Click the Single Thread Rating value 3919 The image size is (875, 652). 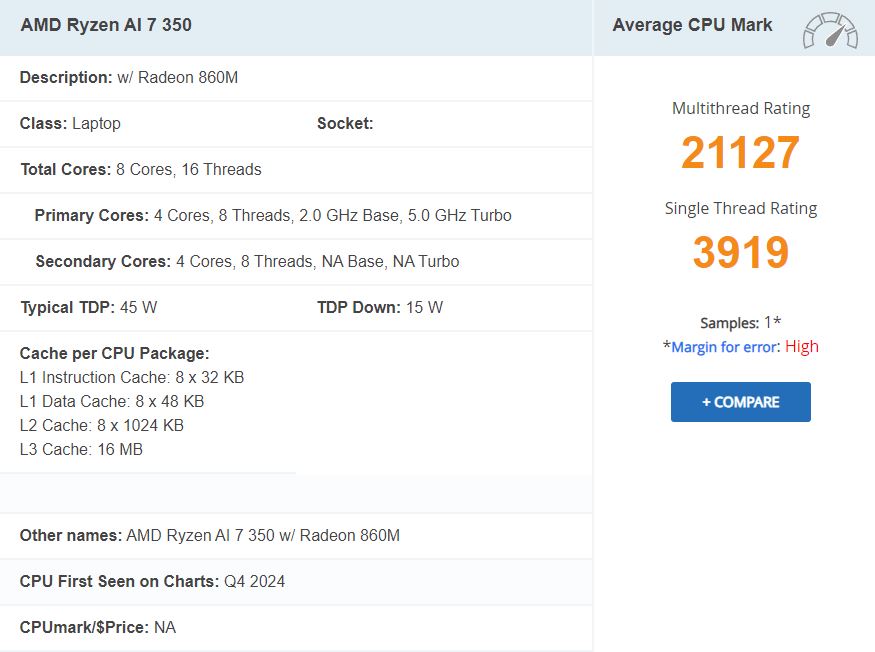coord(740,254)
